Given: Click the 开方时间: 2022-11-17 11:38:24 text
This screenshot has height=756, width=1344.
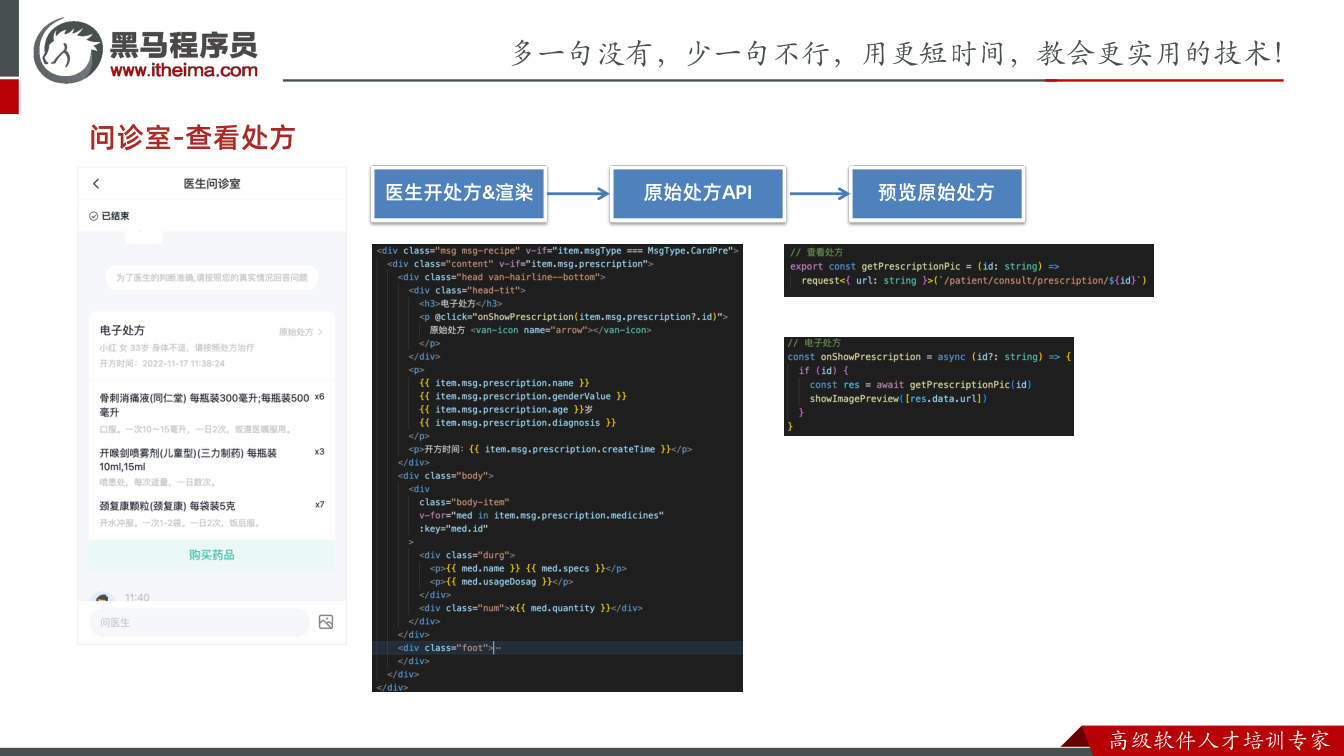Looking at the screenshot, I should [x=163, y=364].
